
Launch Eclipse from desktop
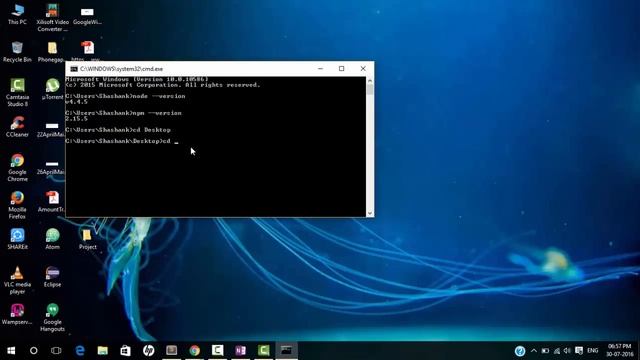[x=52, y=277]
